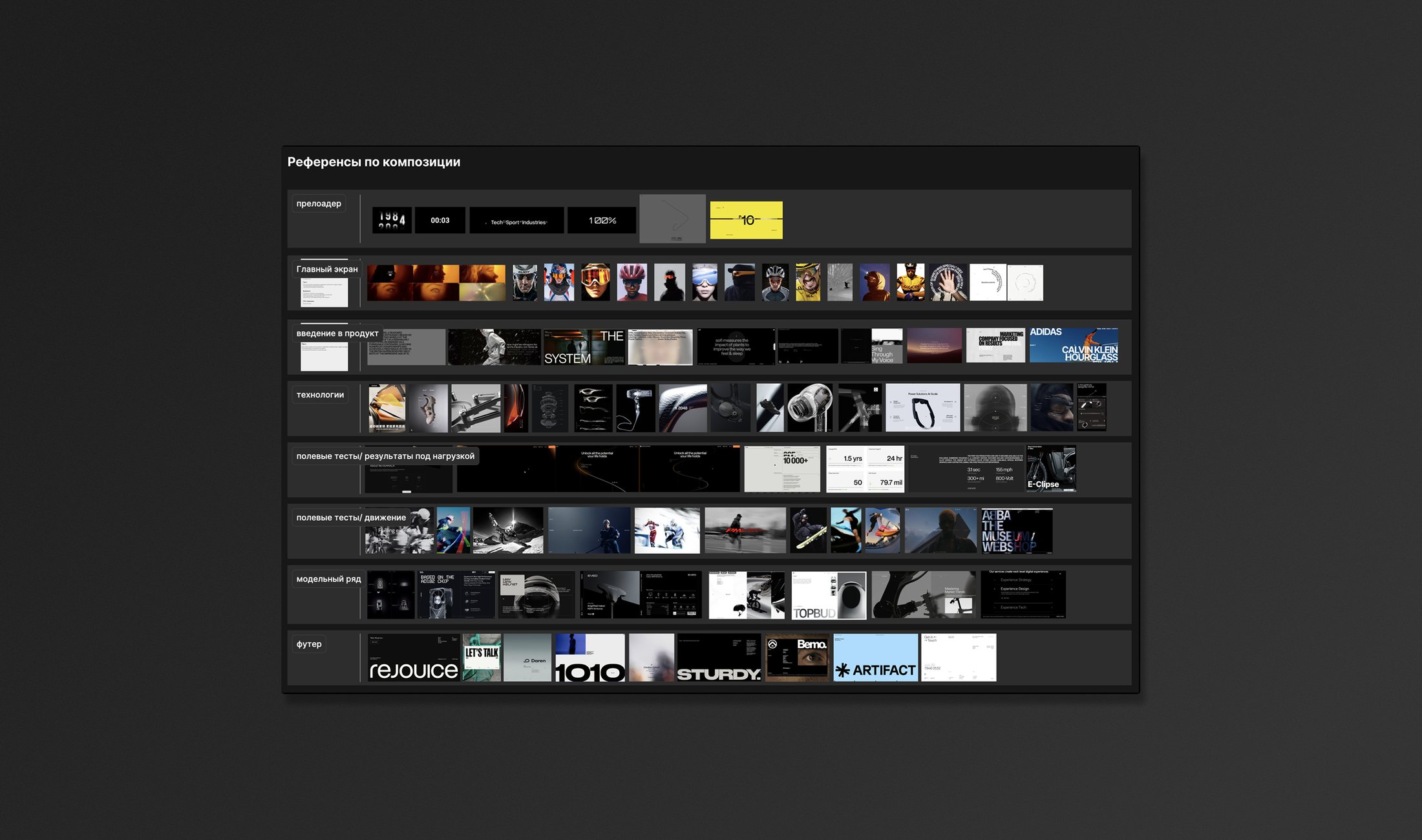The width and height of the screenshot is (1422, 840).
Task: Click the 'Bemo.' footer thumbnail
Action: 797,657
